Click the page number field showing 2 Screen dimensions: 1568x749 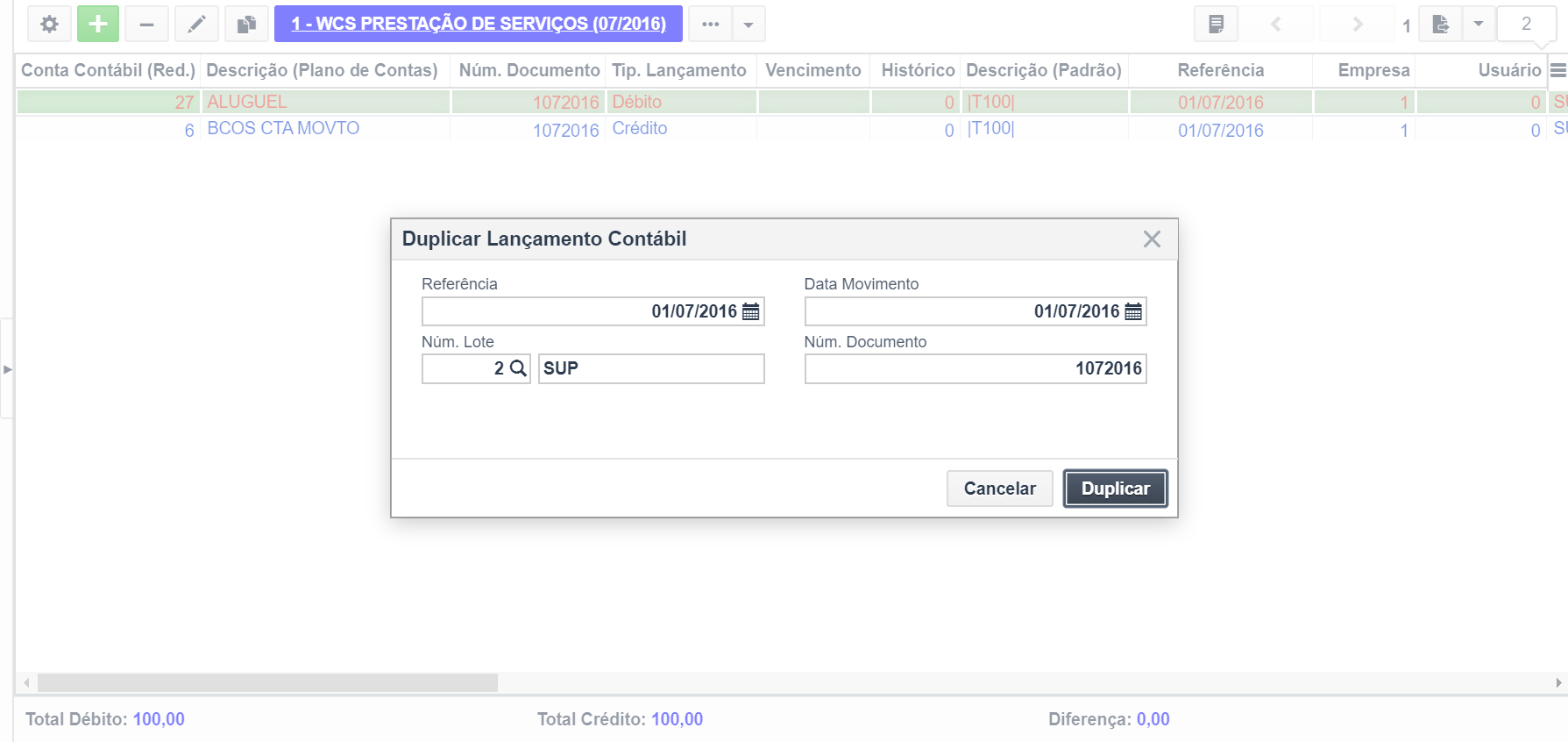pyautogui.click(x=1526, y=24)
